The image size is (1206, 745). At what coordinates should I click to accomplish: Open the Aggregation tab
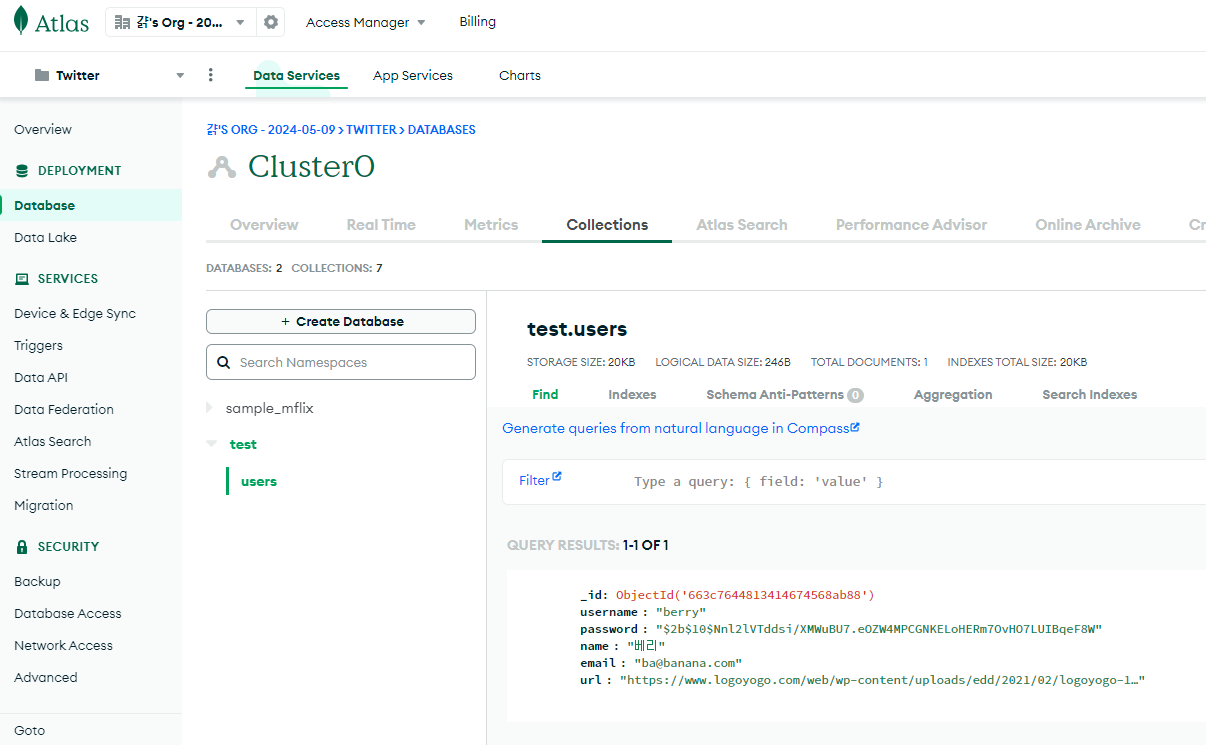click(x=953, y=395)
